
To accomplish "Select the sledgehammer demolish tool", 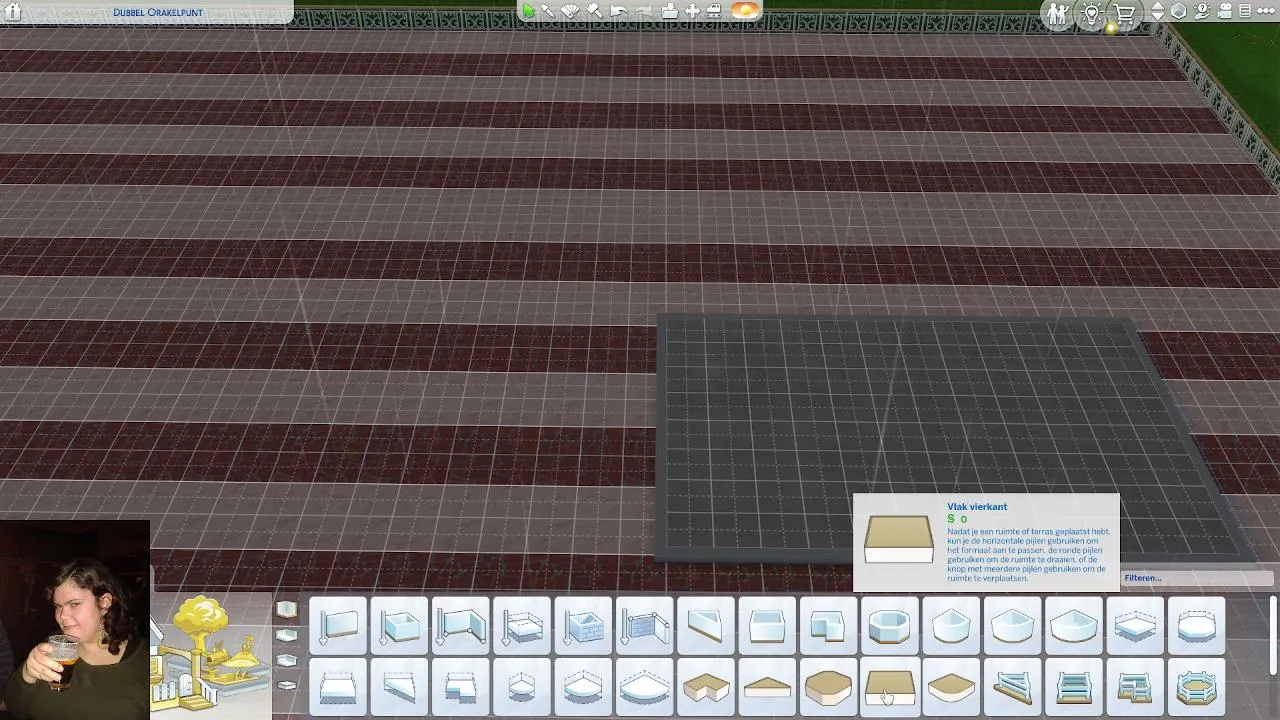I will point(594,11).
